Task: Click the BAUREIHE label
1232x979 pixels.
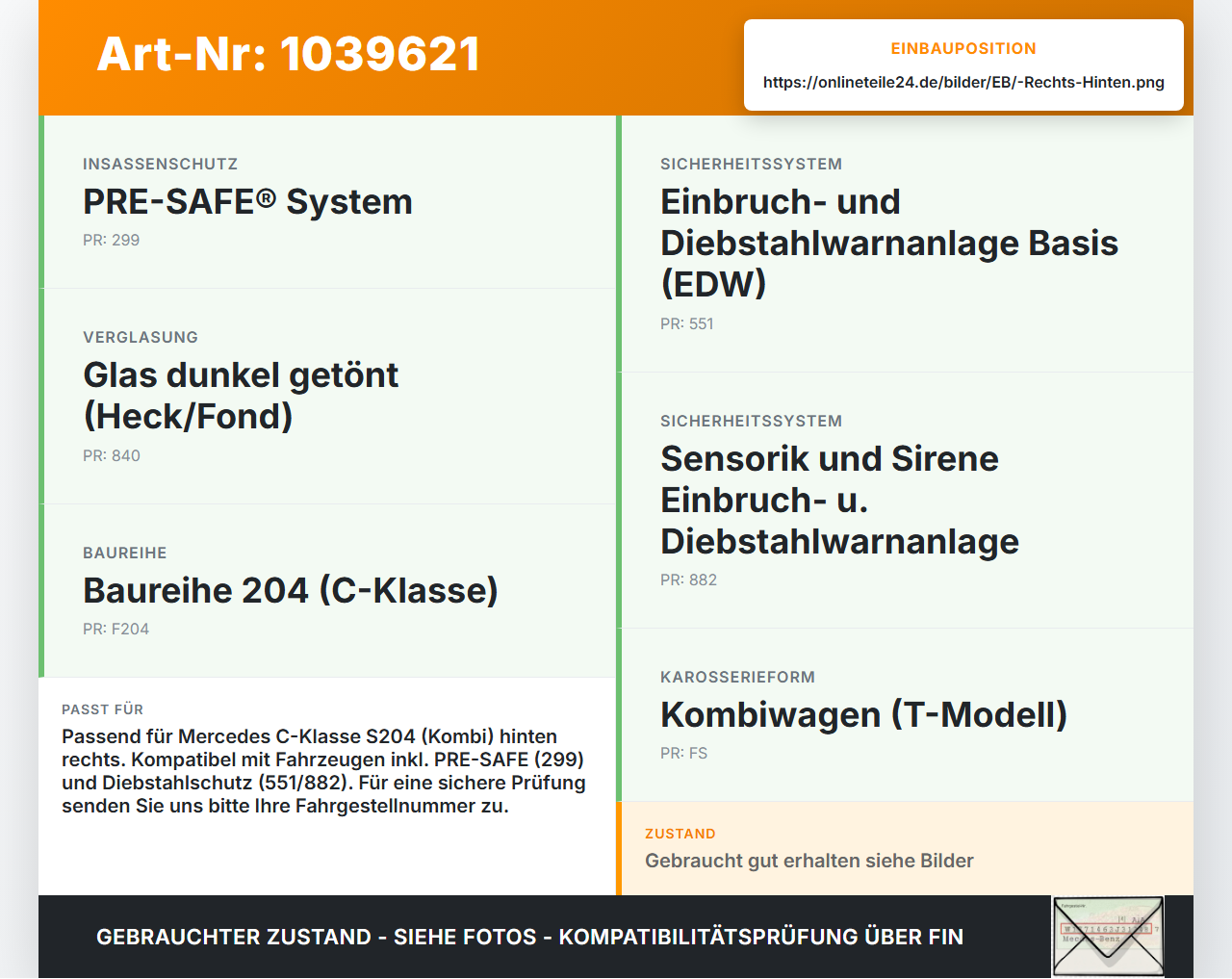Action: (x=125, y=554)
